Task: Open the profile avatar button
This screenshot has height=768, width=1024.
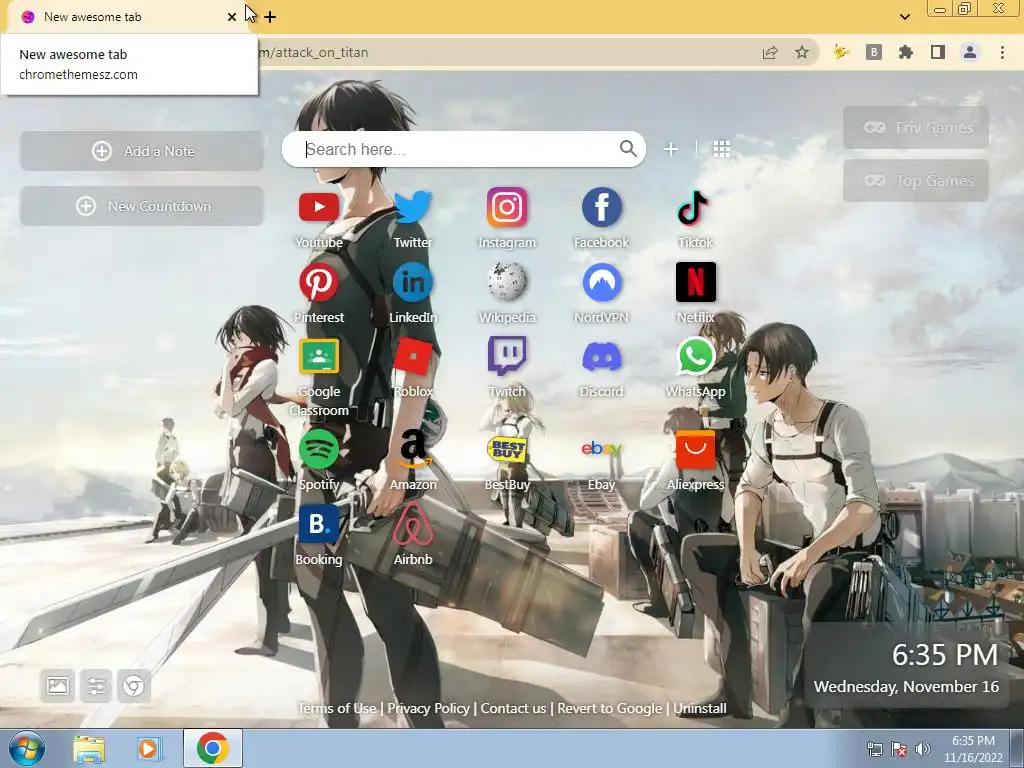Action: [x=970, y=52]
